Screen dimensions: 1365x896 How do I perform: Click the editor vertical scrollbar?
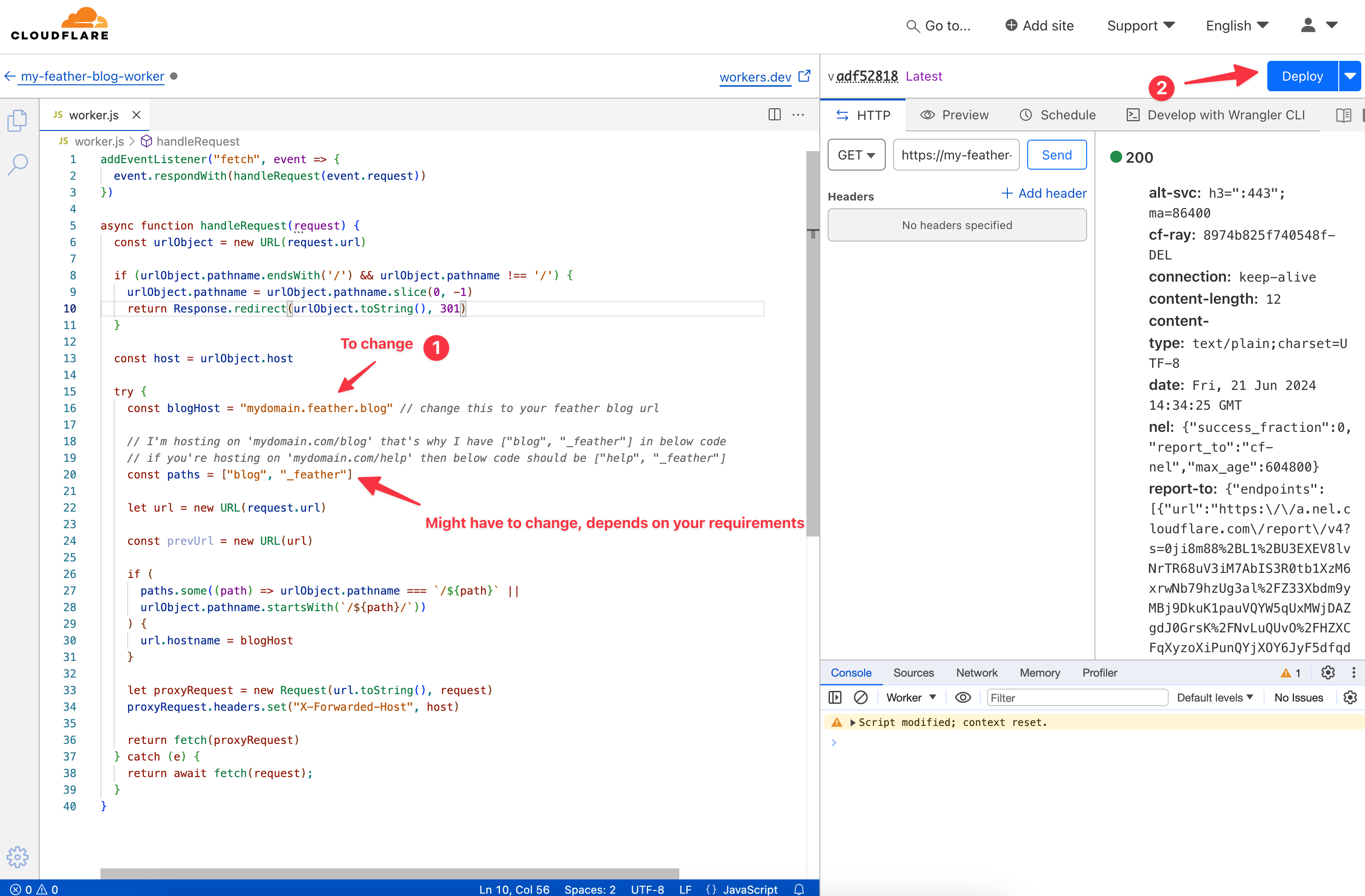812,343
